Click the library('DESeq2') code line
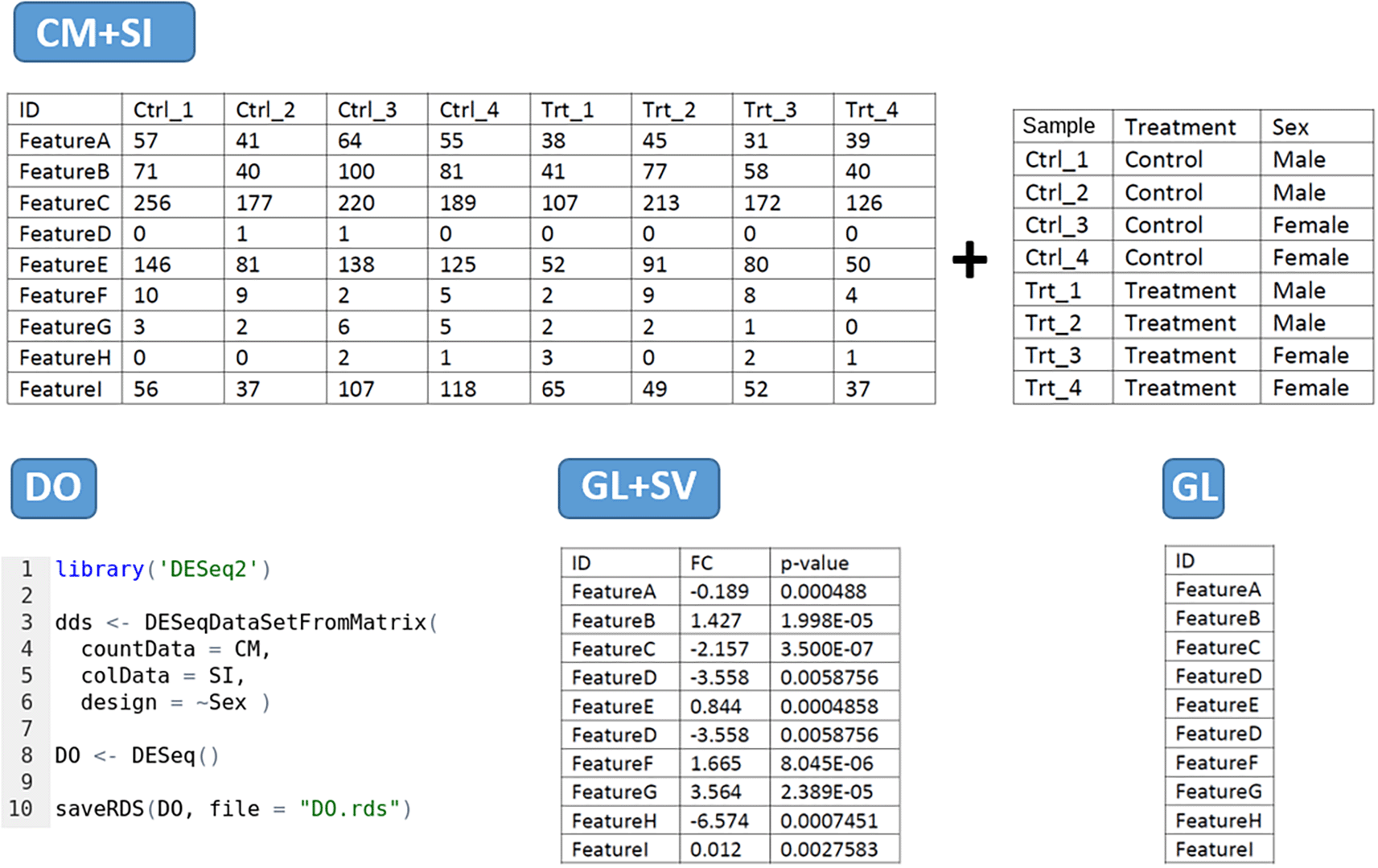The image size is (1378, 868). point(163,570)
